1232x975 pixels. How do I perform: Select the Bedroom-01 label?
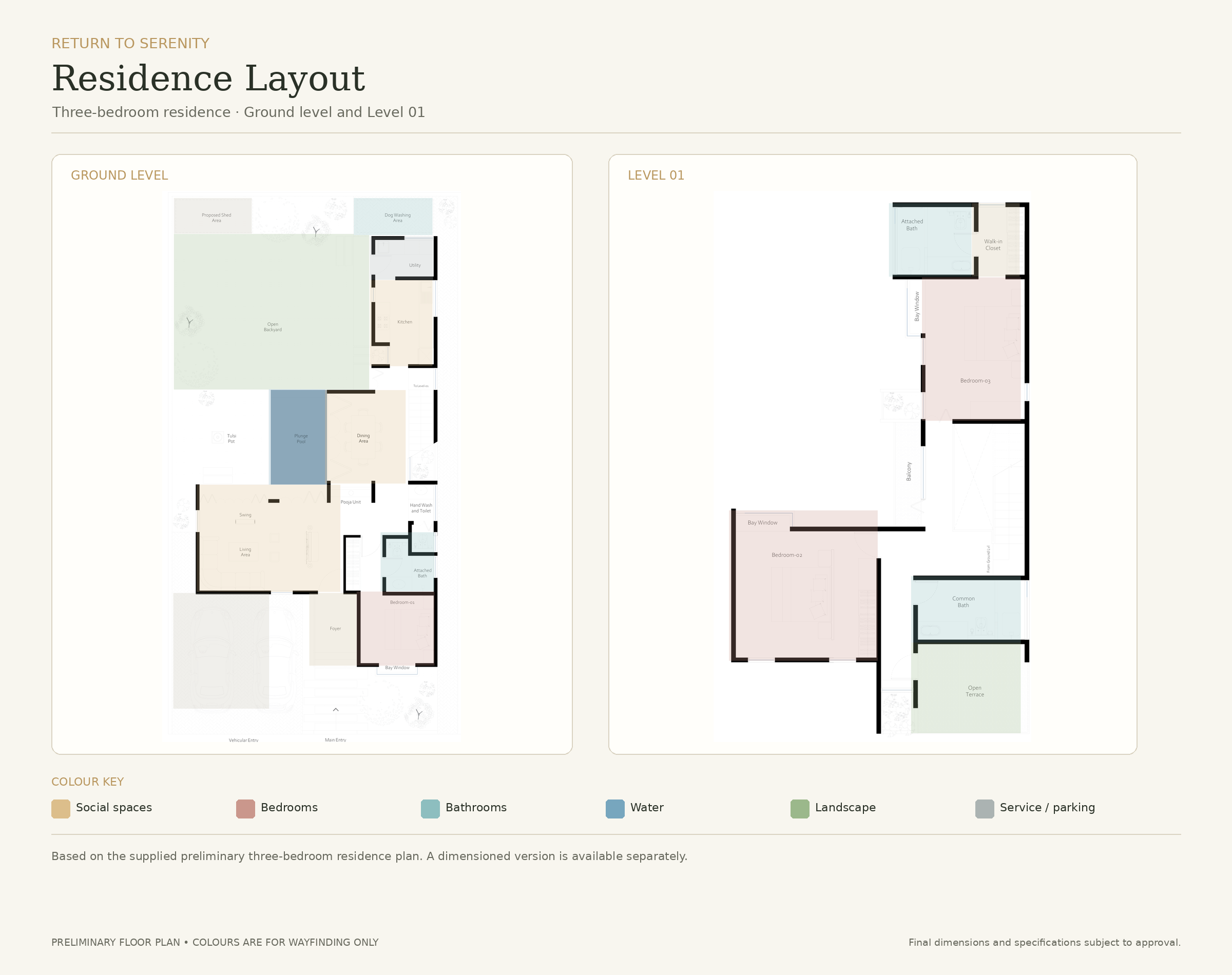coord(402,602)
